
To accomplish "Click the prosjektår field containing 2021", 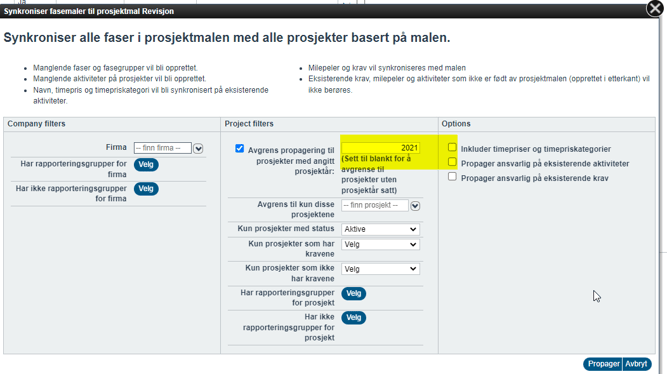I will (380, 148).
